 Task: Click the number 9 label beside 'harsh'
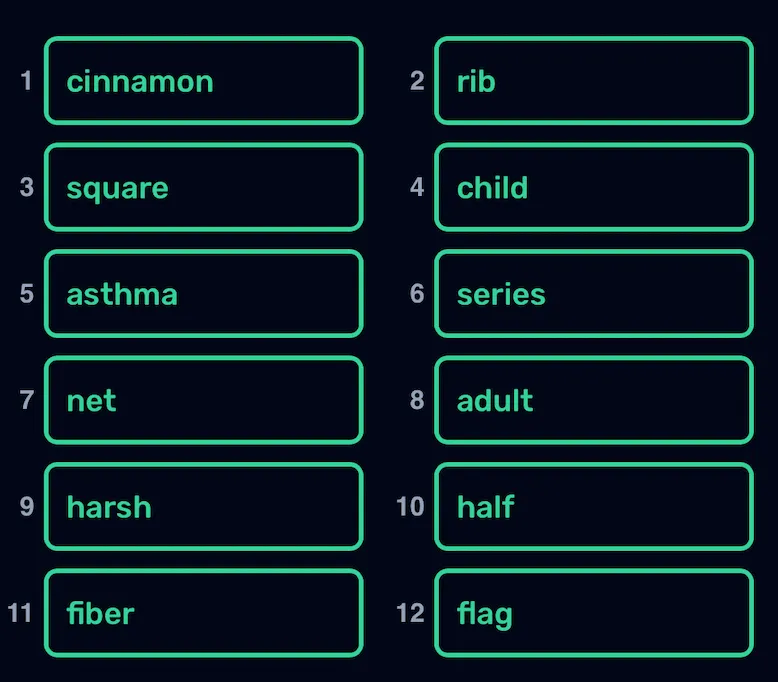27,506
